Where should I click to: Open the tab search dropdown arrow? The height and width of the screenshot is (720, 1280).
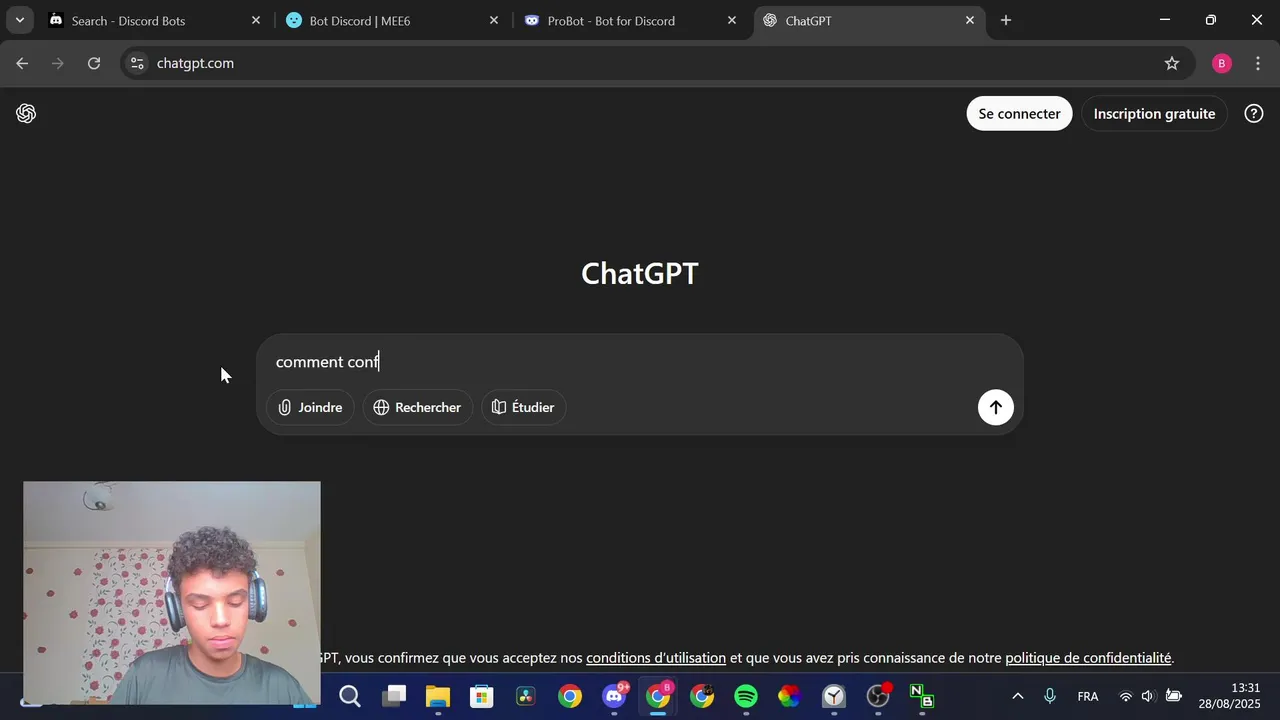tap(19, 20)
